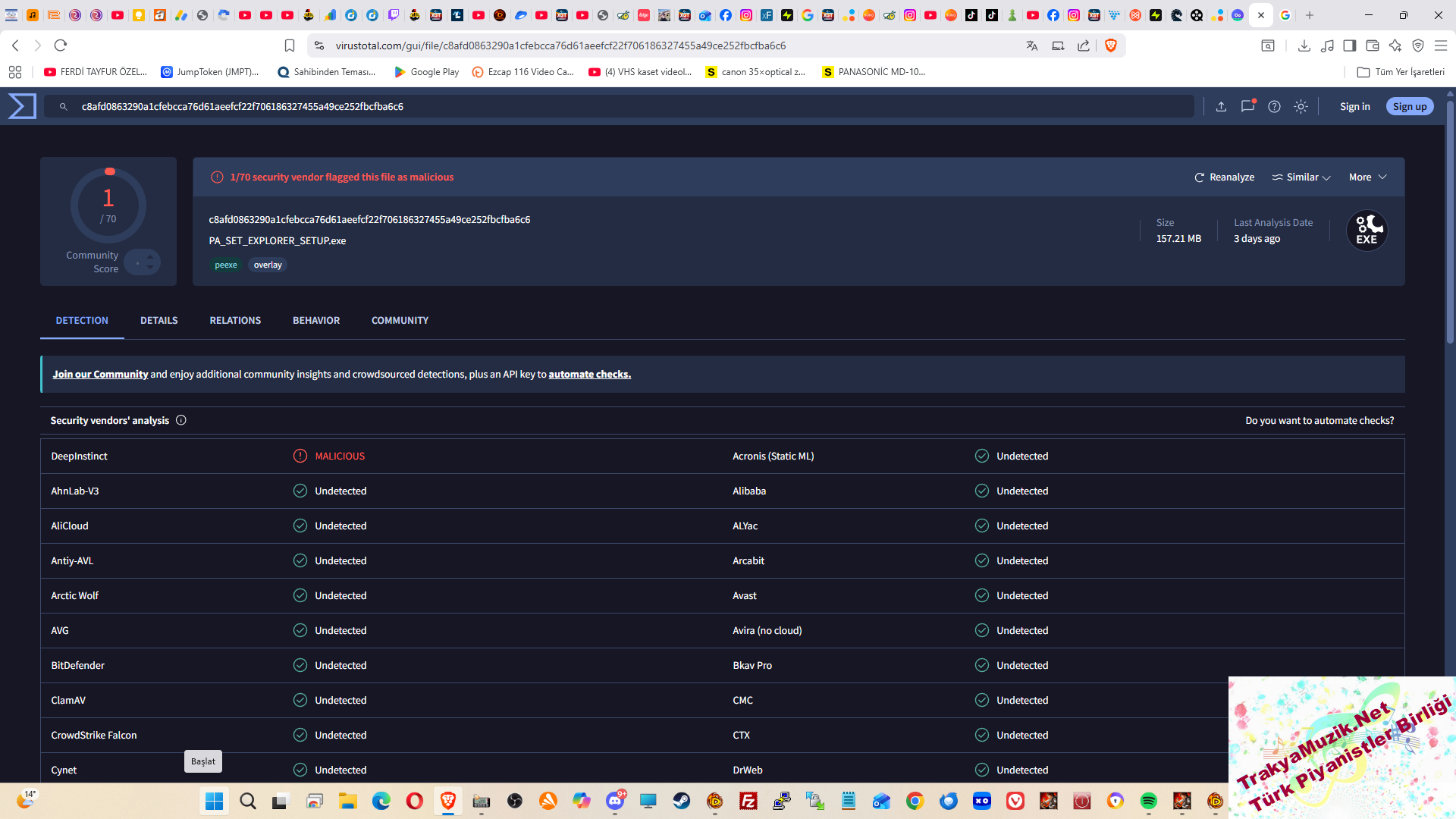Click the upload file icon in VirusTotal header
The width and height of the screenshot is (1456, 819).
[x=1221, y=107]
